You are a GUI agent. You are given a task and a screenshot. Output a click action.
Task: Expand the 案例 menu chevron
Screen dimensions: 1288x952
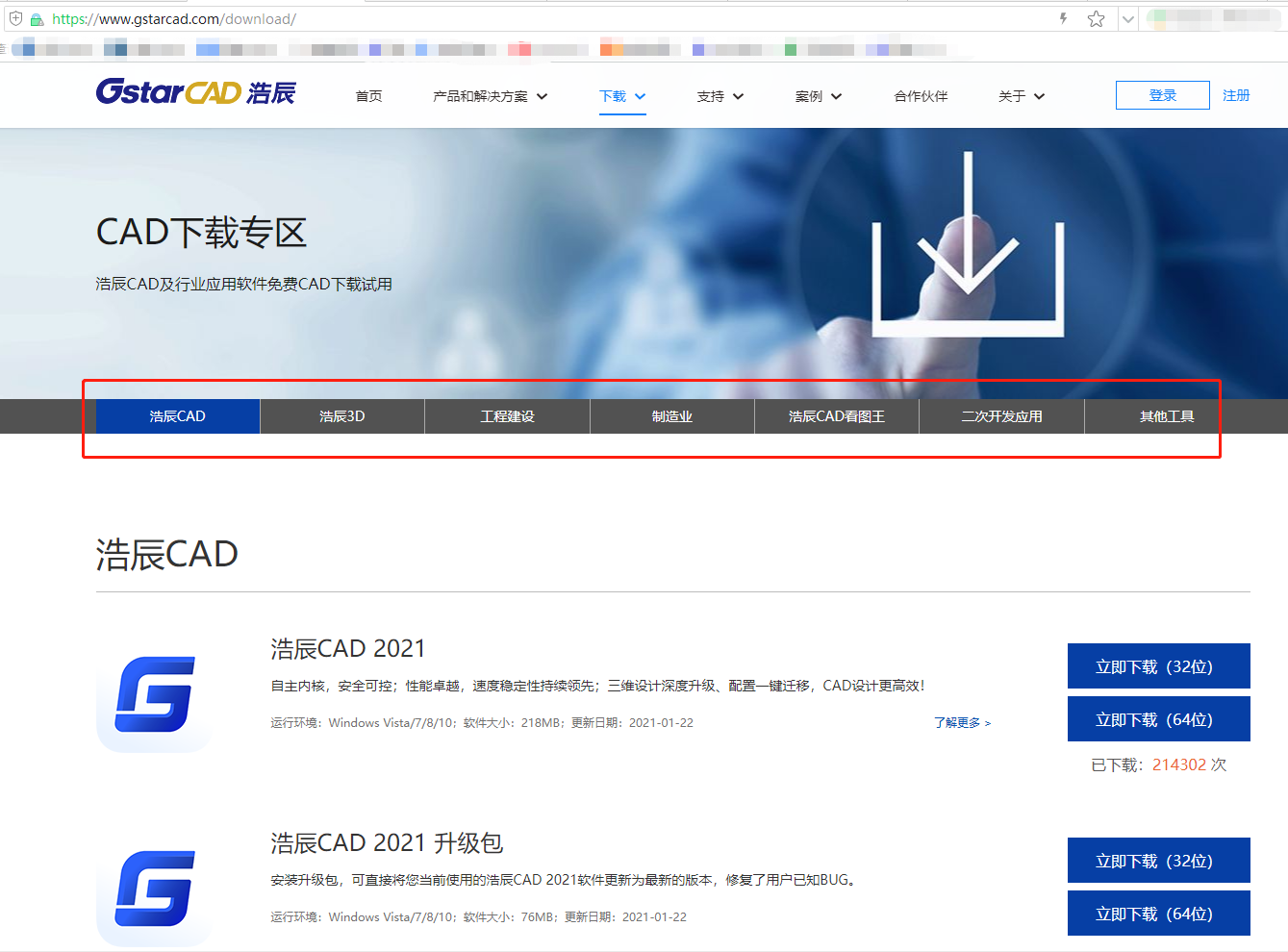(x=836, y=96)
